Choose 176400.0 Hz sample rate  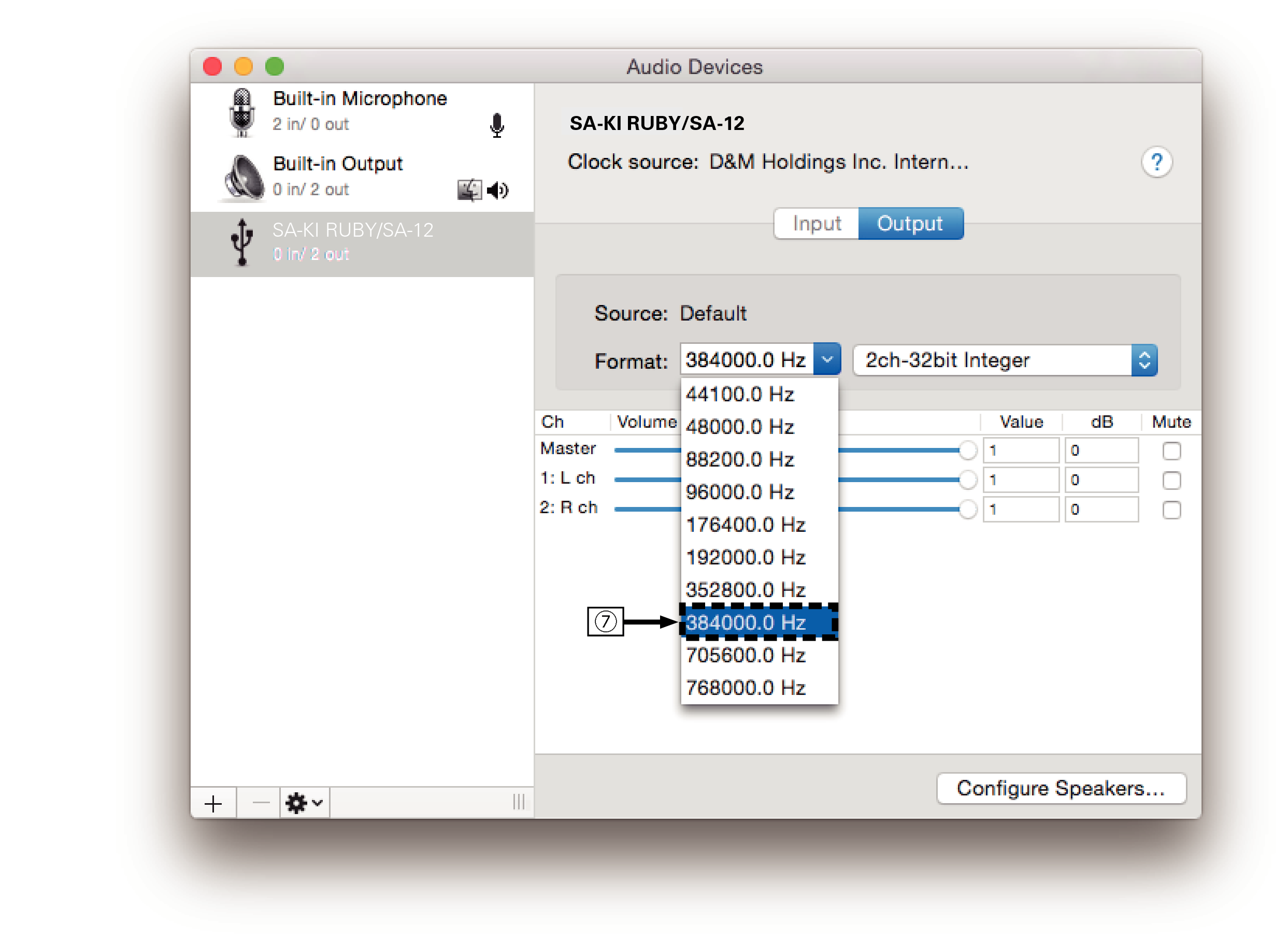[759, 525]
